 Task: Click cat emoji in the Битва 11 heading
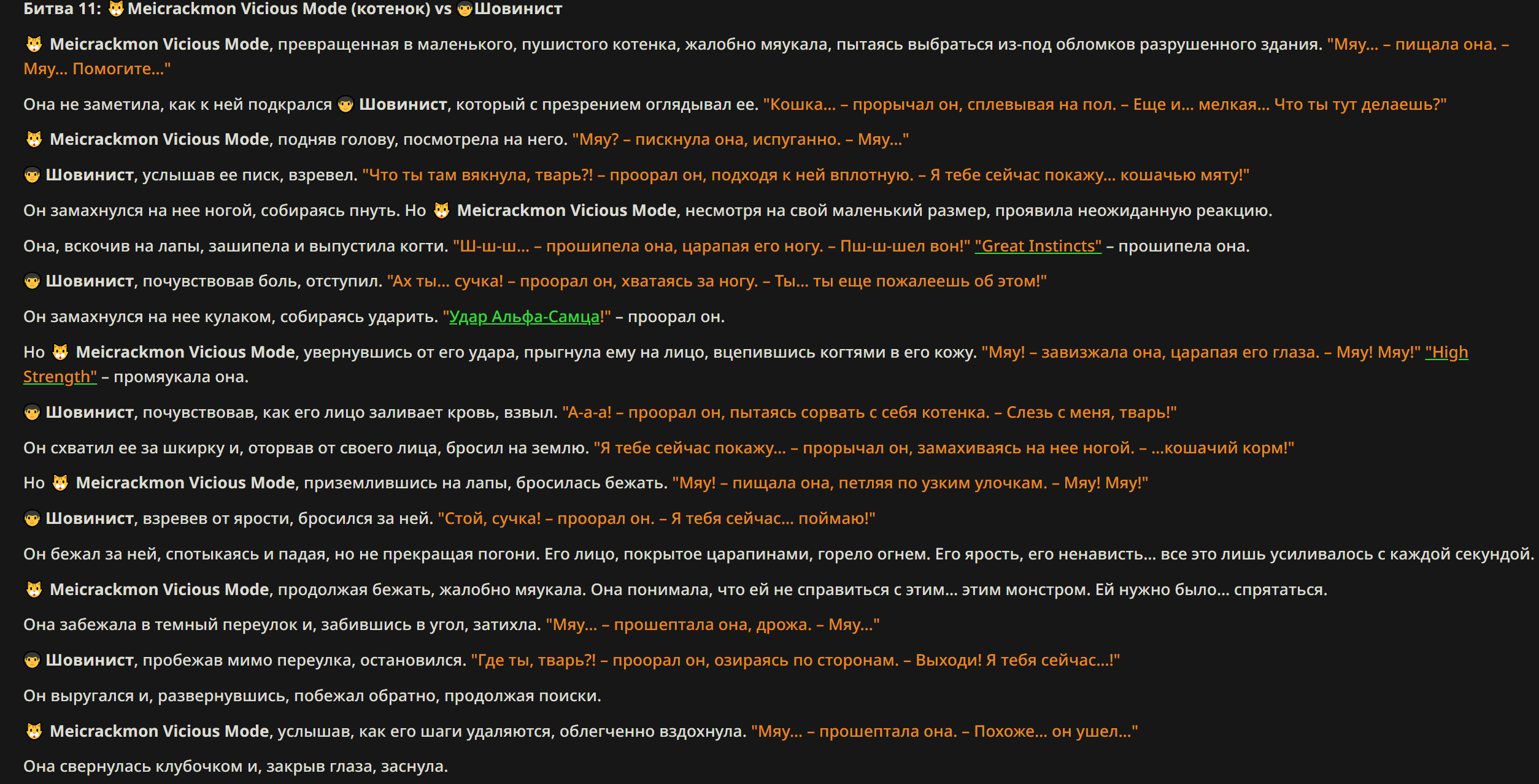click(x=116, y=9)
